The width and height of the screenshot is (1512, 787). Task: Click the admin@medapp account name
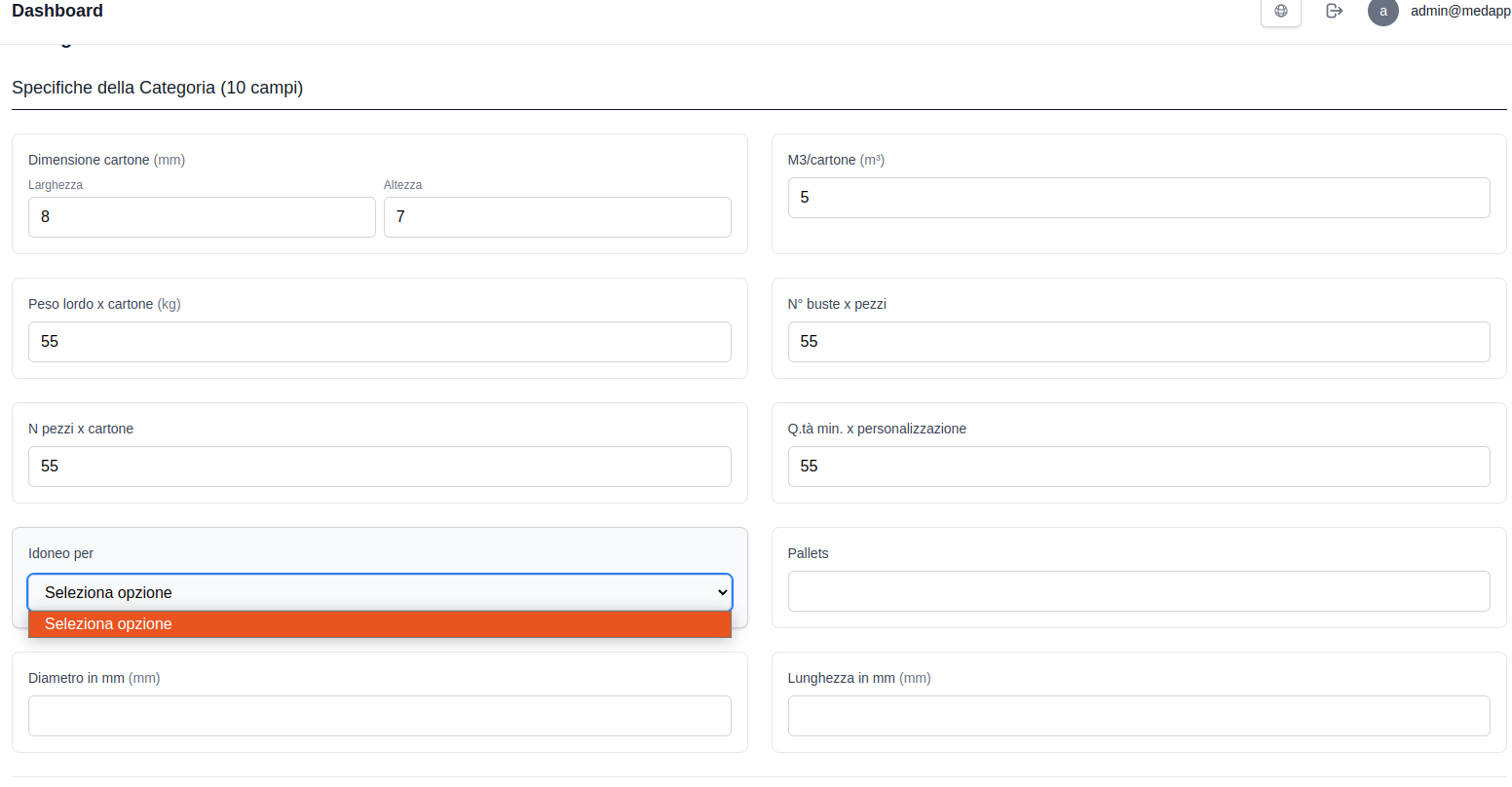[x=1459, y=11]
